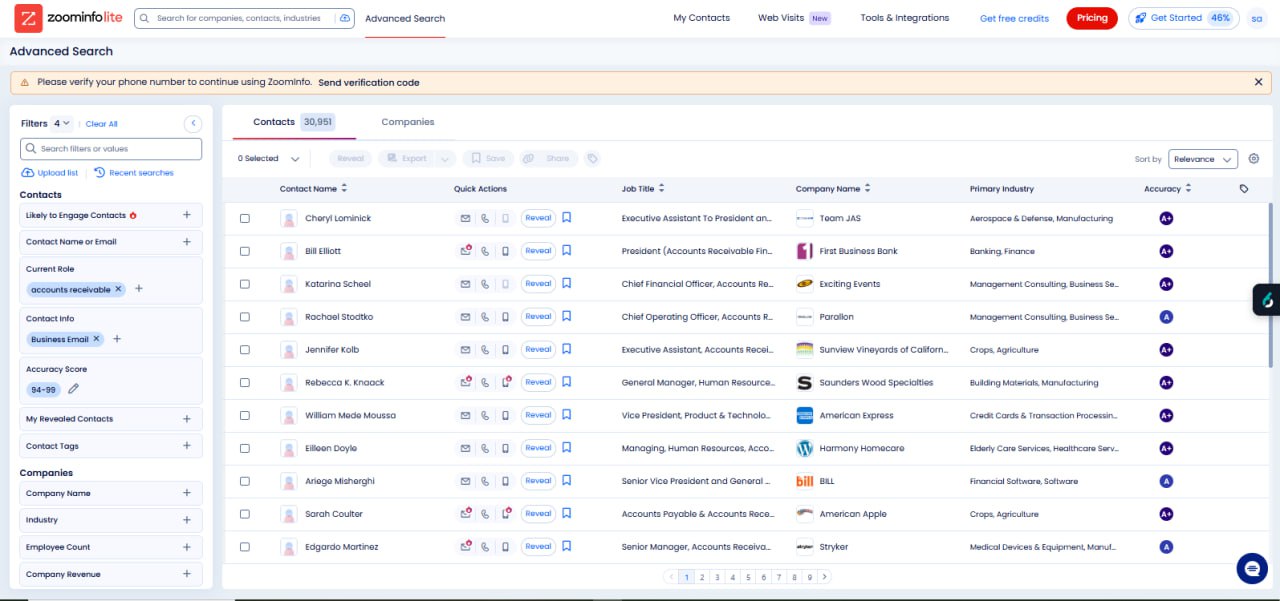Click the phone icon for Katarina Scheel
Image resolution: width=1280 pixels, height=601 pixels.
[x=485, y=284]
